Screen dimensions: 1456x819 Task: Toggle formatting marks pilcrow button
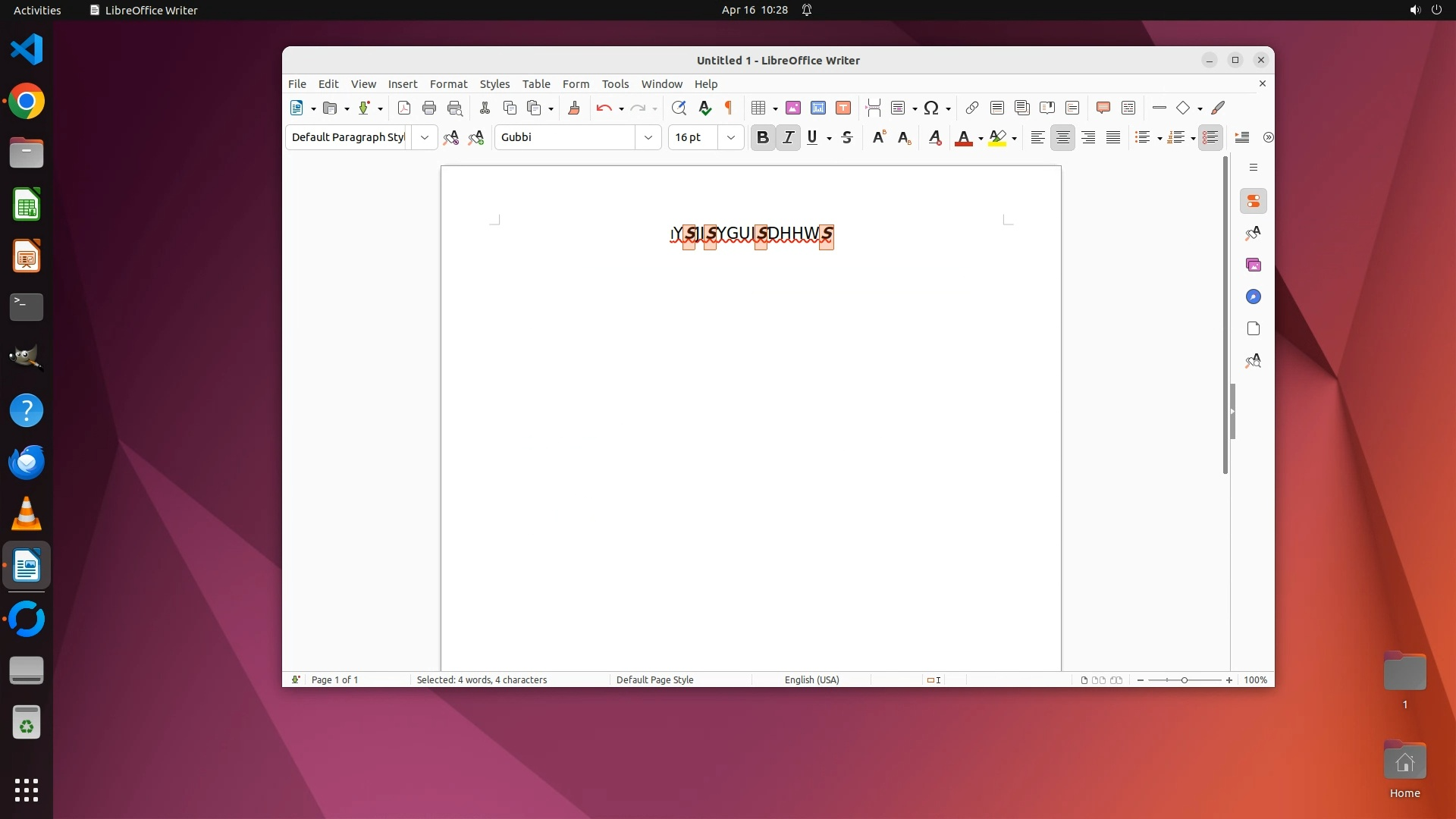(729, 108)
